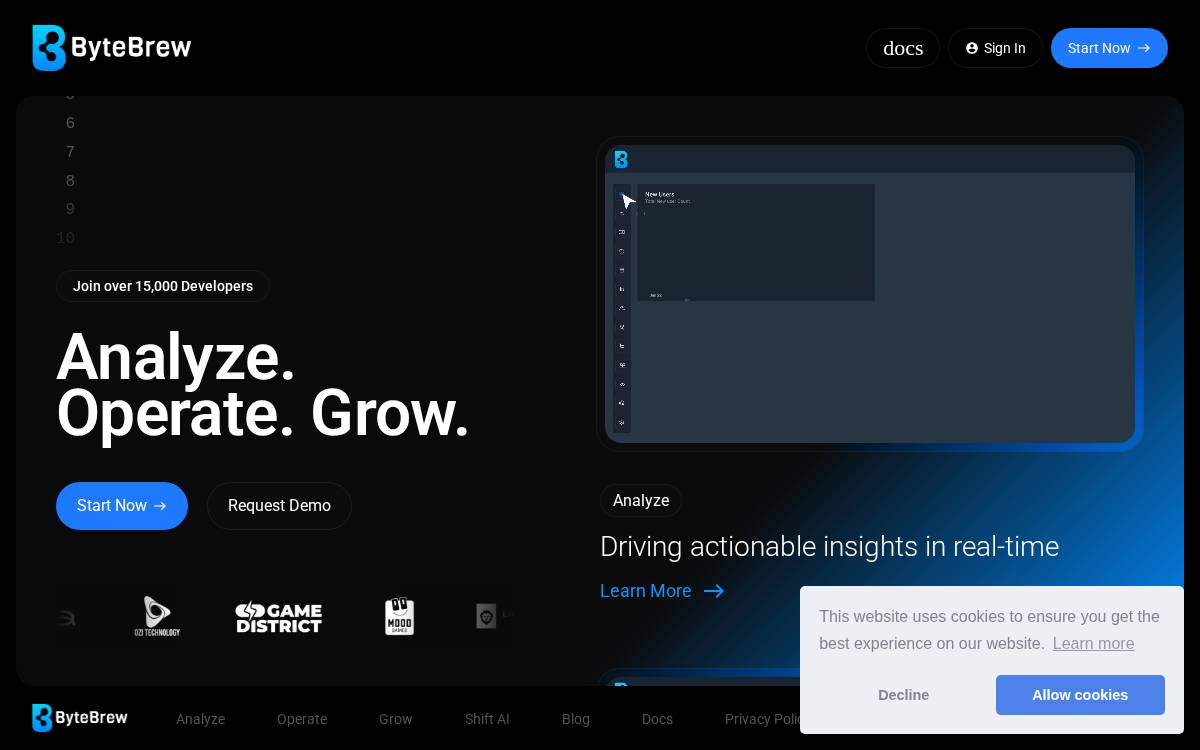Click the Game District logo
The image size is (1200, 750).
pyautogui.click(x=278, y=617)
